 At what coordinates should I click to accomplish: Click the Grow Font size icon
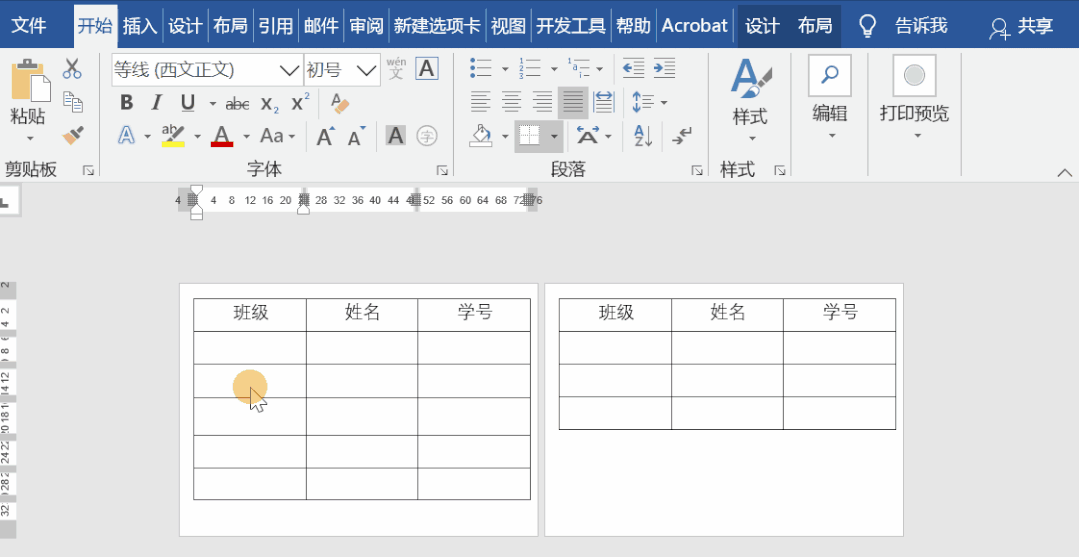point(325,136)
